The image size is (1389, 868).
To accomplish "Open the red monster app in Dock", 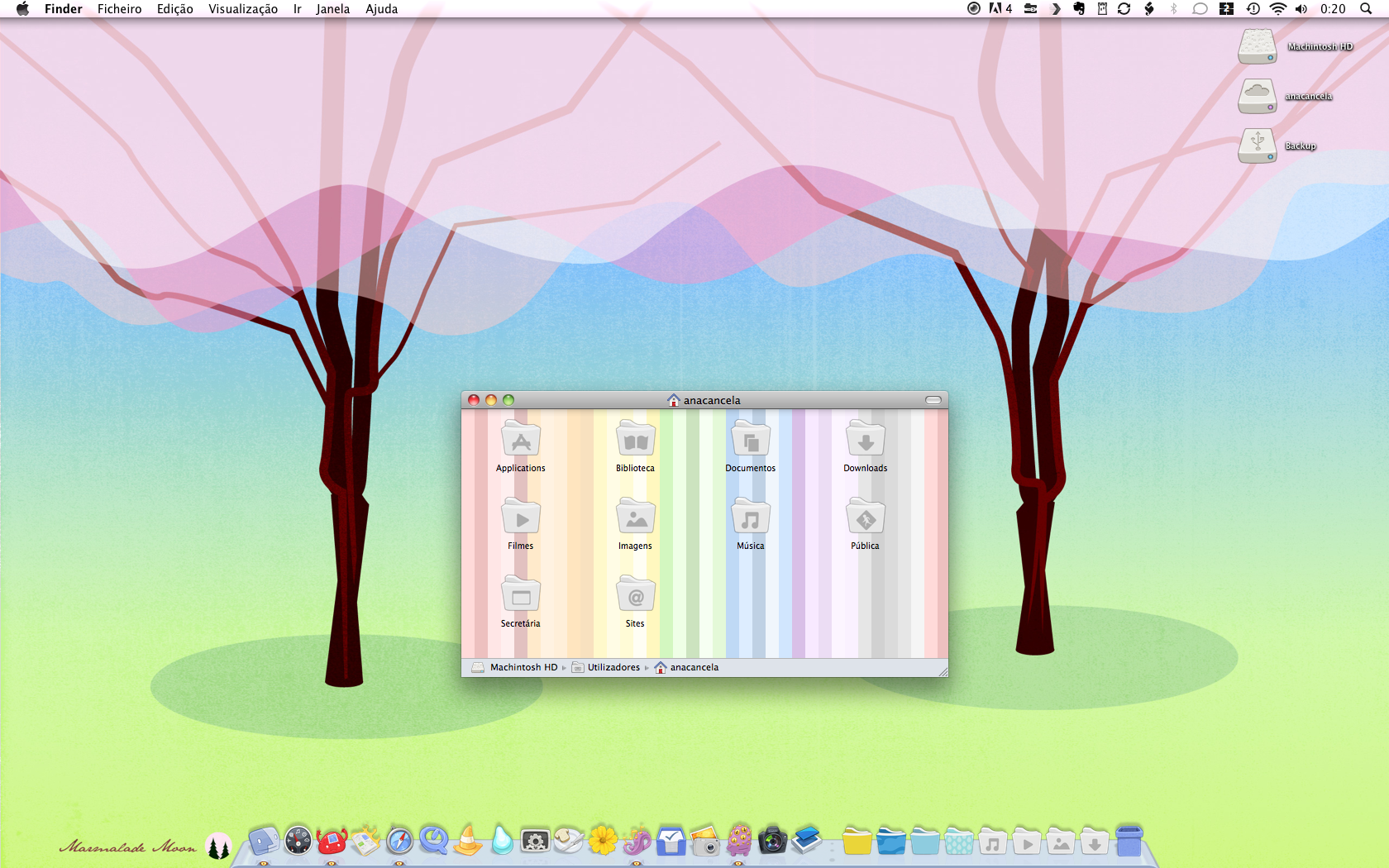I will pos(332,841).
